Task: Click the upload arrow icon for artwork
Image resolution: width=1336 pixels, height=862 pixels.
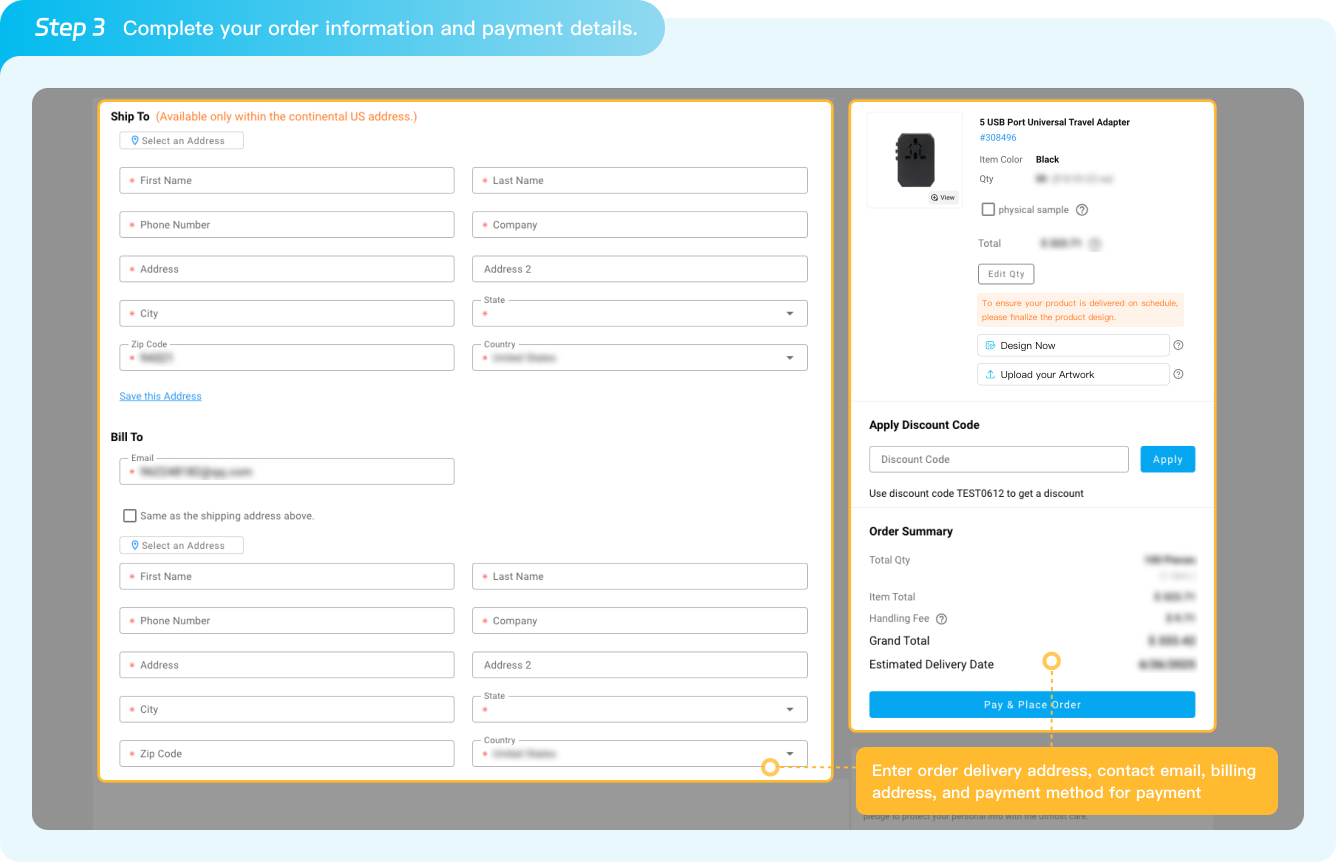Action: (x=990, y=375)
